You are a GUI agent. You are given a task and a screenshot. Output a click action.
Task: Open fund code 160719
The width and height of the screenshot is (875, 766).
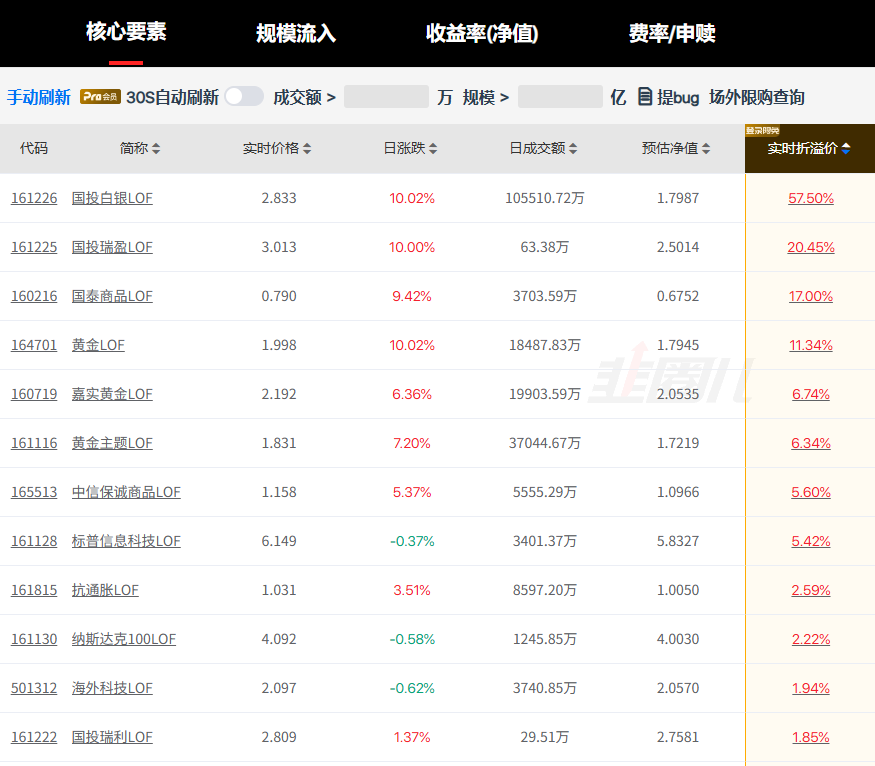click(x=34, y=394)
